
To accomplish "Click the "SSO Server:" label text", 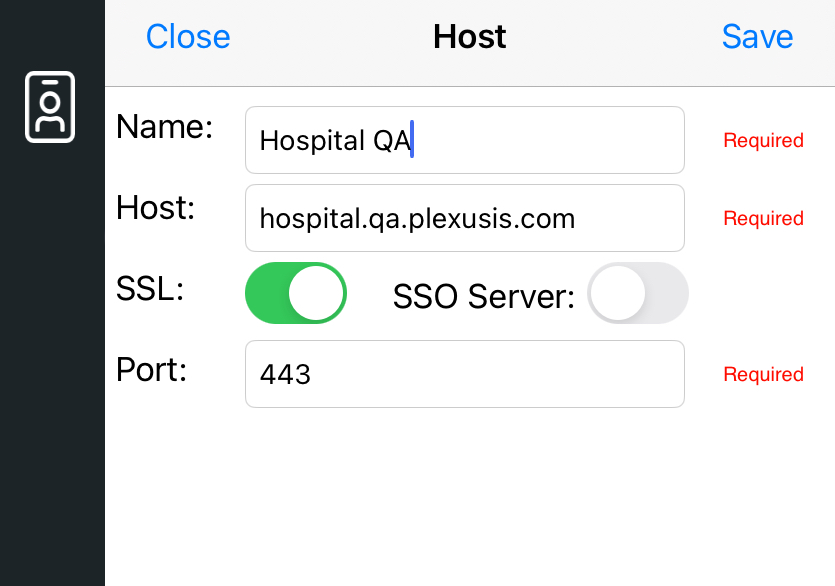I will pos(484,296).
